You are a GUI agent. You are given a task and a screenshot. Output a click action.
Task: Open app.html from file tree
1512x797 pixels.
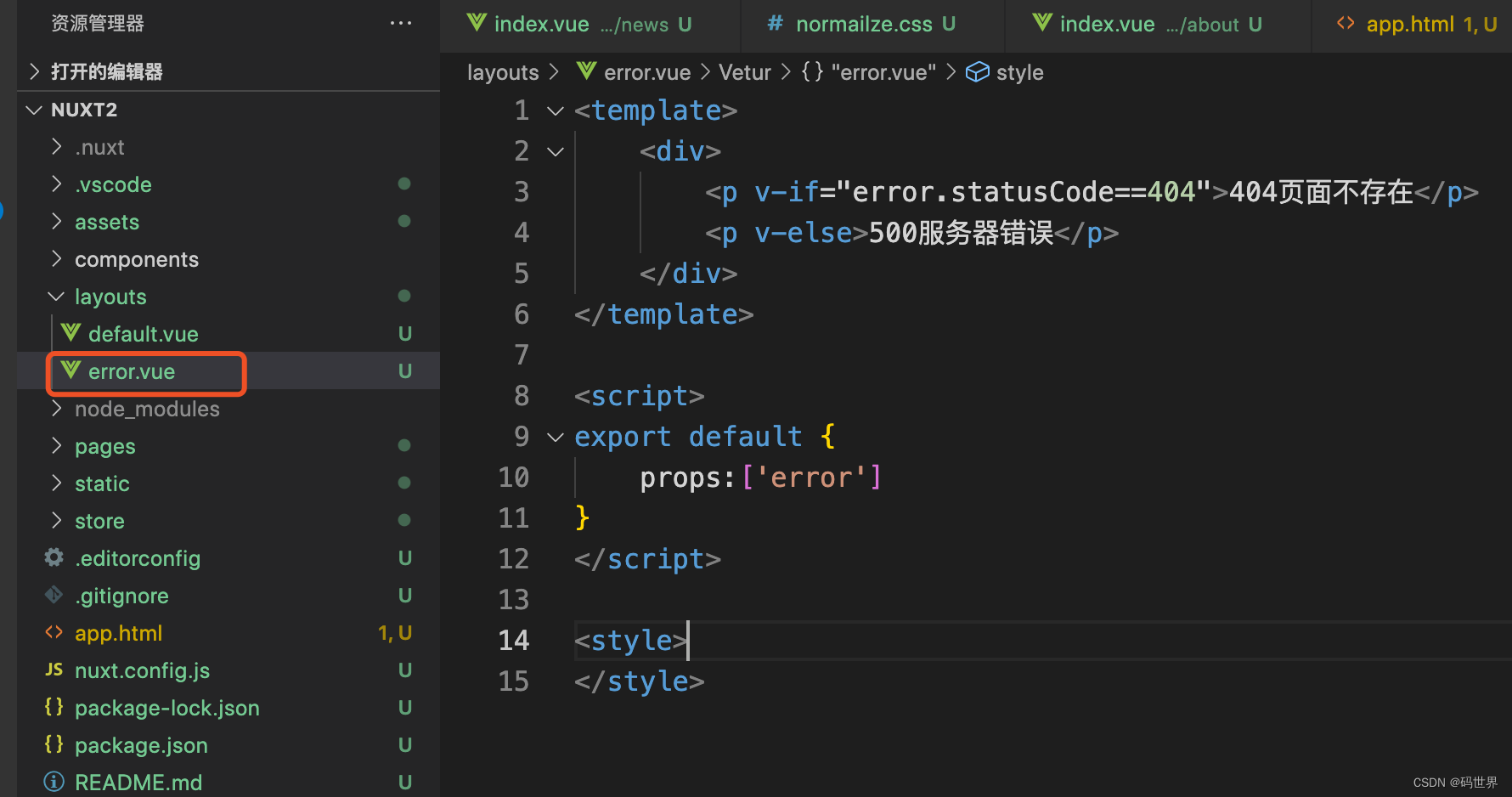(x=228, y=633)
